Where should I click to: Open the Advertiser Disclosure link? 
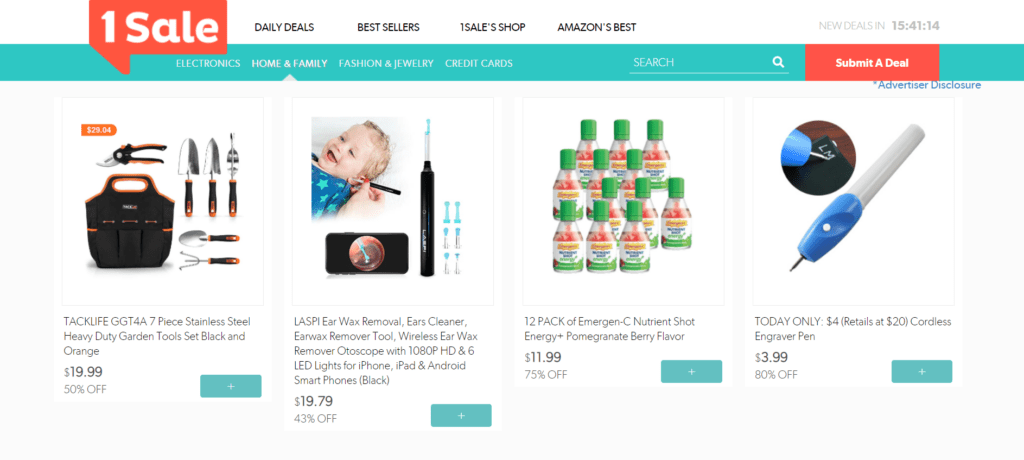pyautogui.click(x=927, y=85)
